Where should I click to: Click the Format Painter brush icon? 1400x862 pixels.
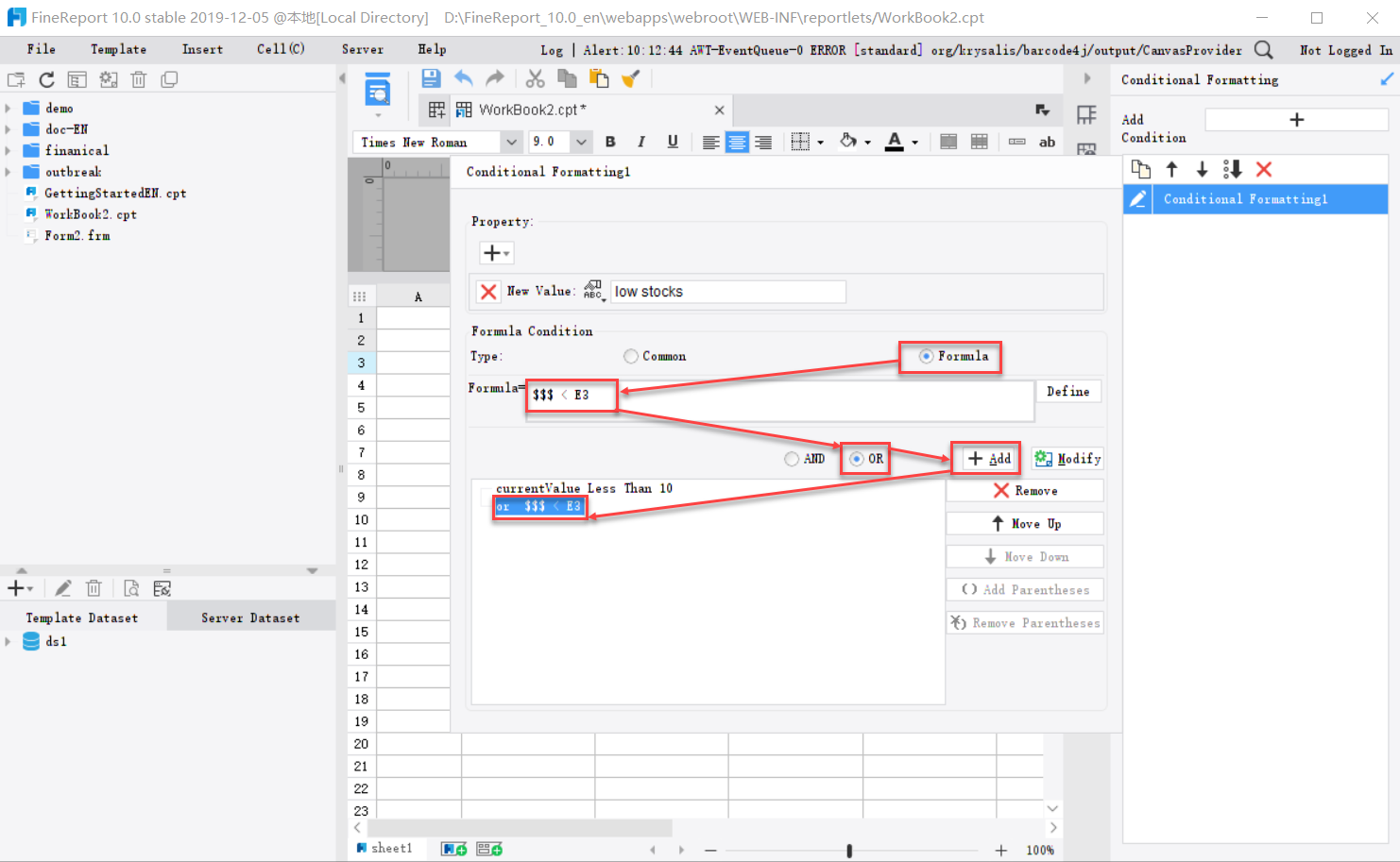(x=631, y=79)
